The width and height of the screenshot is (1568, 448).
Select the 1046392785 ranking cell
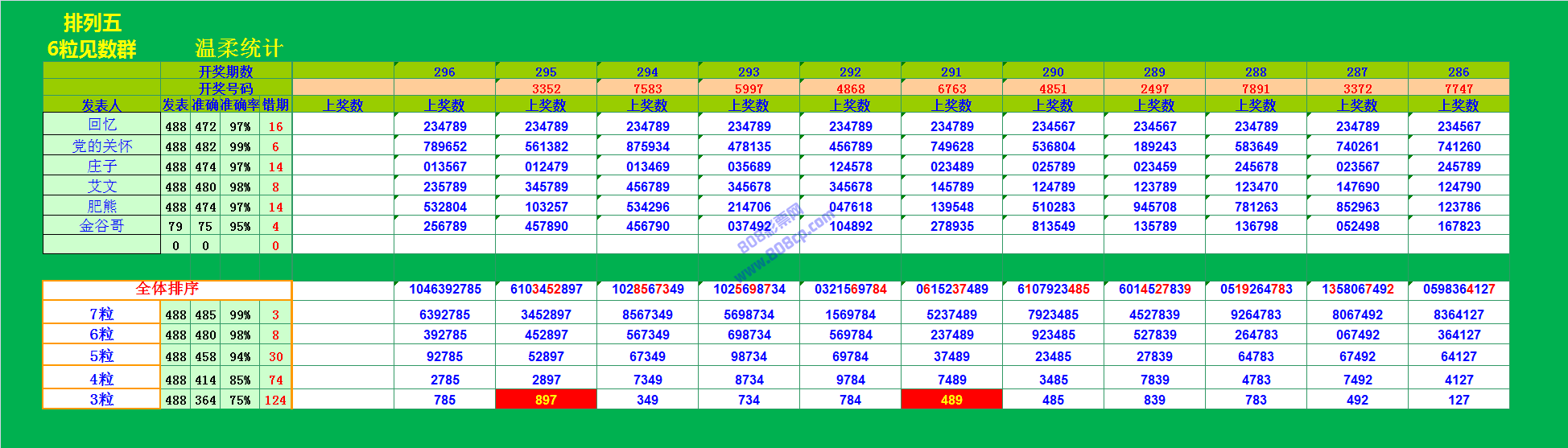tap(444, 289)
